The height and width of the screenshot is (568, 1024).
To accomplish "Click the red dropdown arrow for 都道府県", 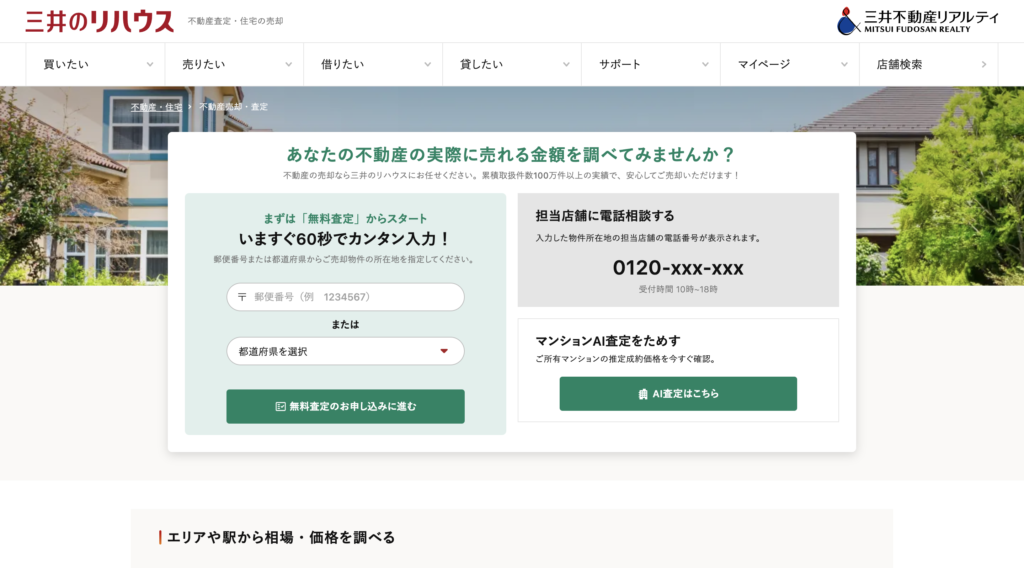I will coord(444,351).
